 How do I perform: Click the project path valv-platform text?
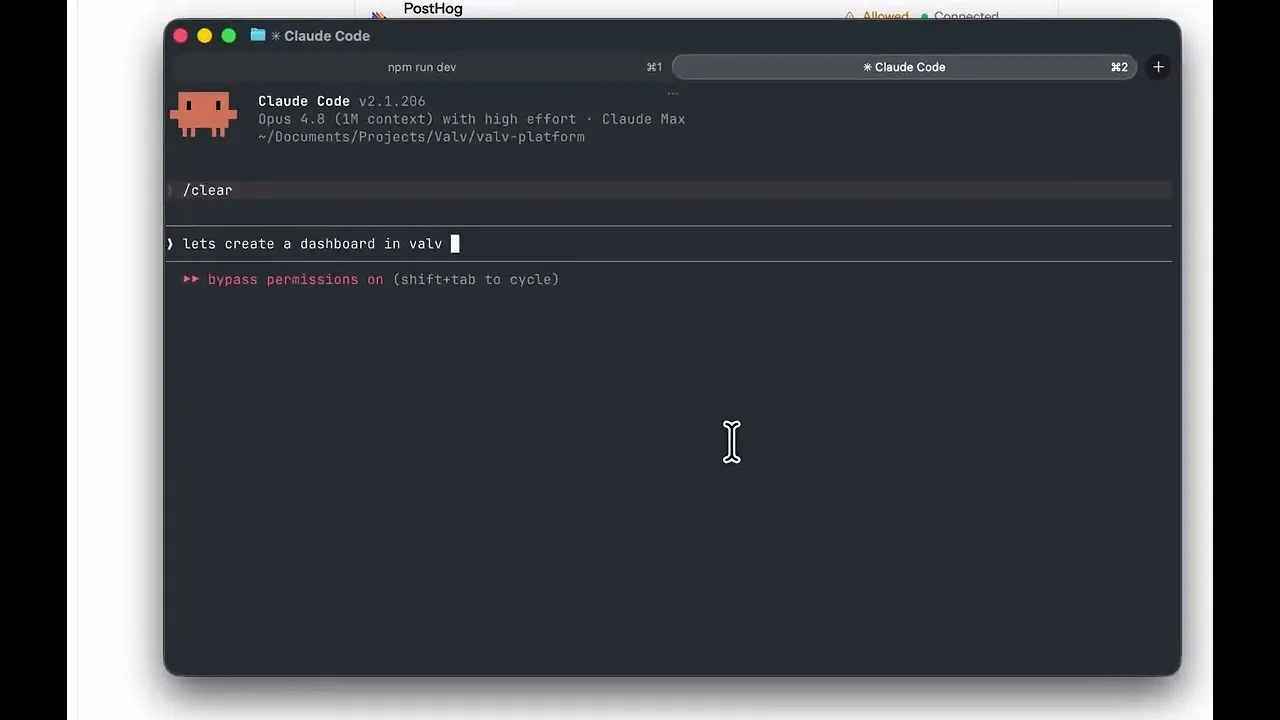click(x=421, y=137)
